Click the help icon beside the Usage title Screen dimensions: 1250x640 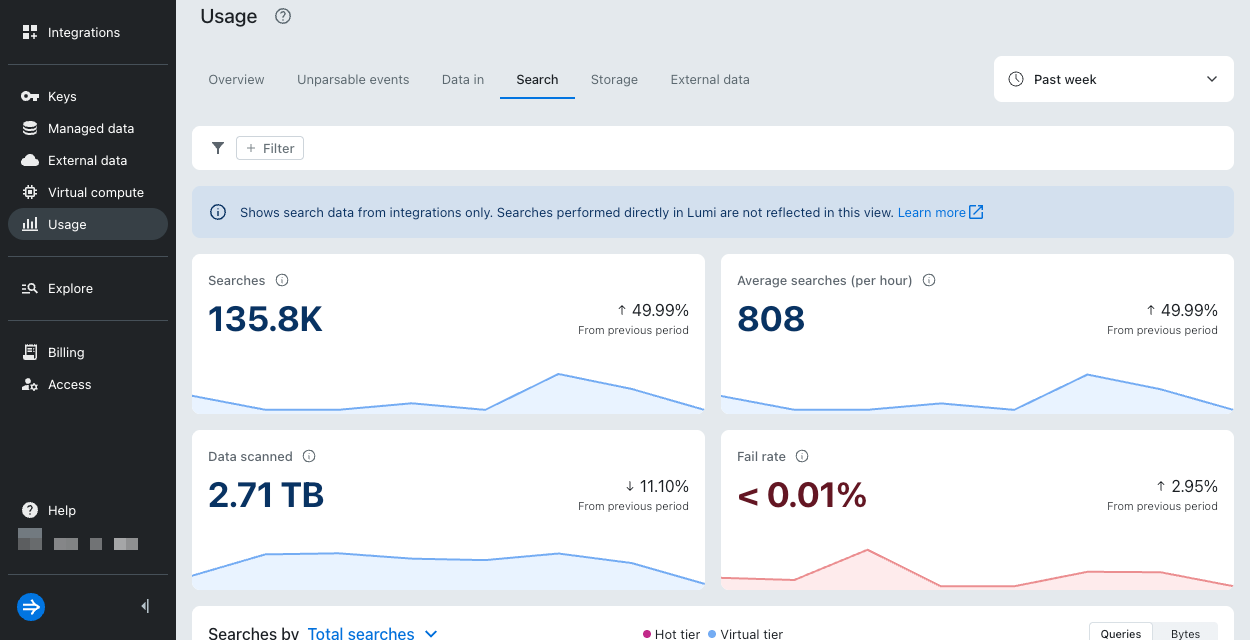(x=283, y=16)
